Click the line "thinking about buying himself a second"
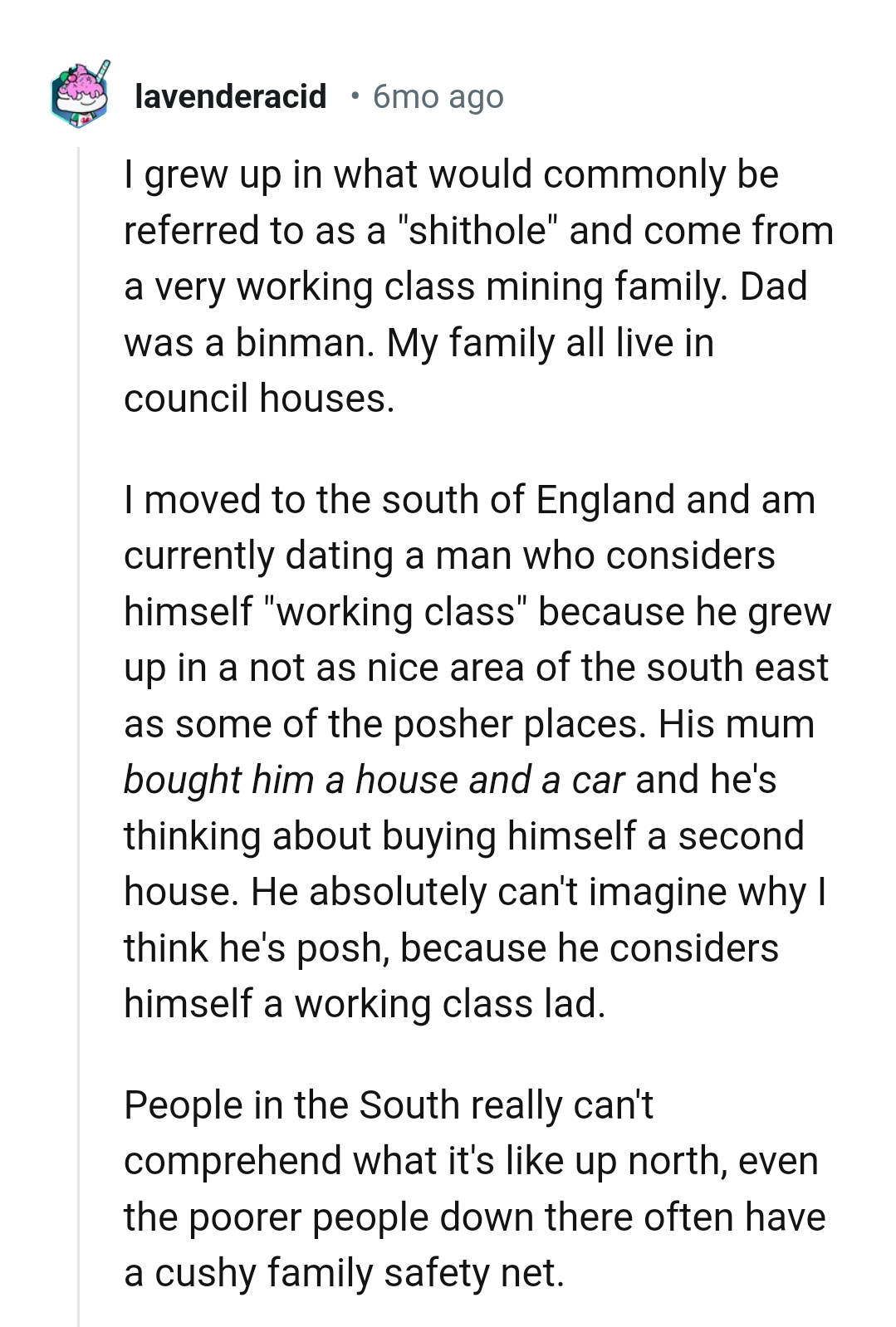Image resolution: width=896 pixels, height=1327 pixels. (463, 836)
